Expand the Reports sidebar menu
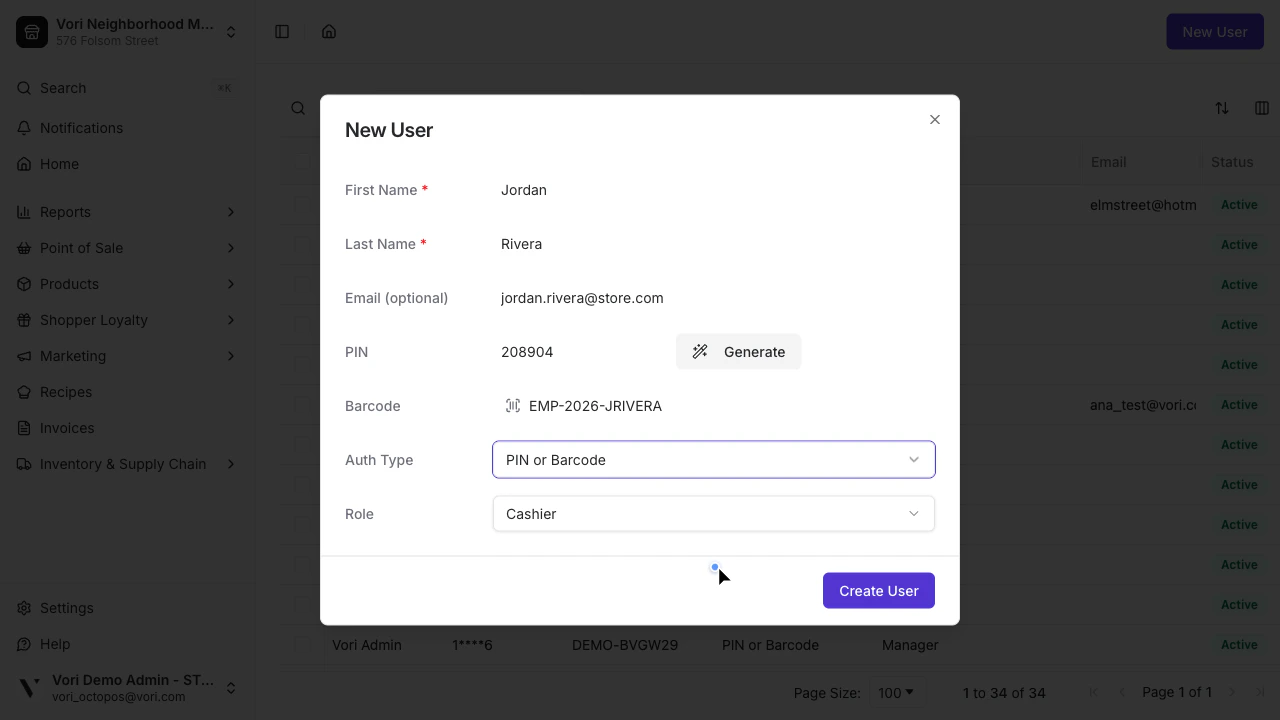1280x720 pixels. tap(66, 212)
